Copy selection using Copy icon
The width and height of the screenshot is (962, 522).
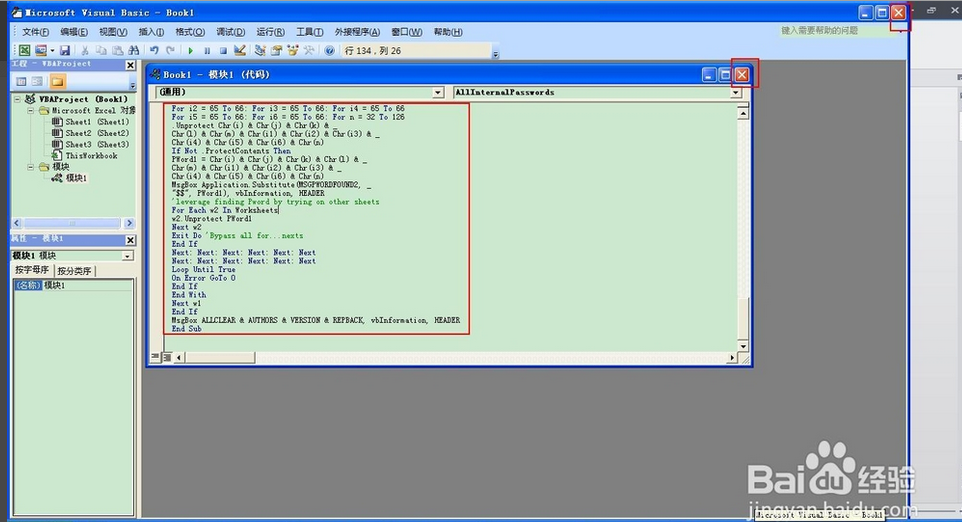(101, 50)
